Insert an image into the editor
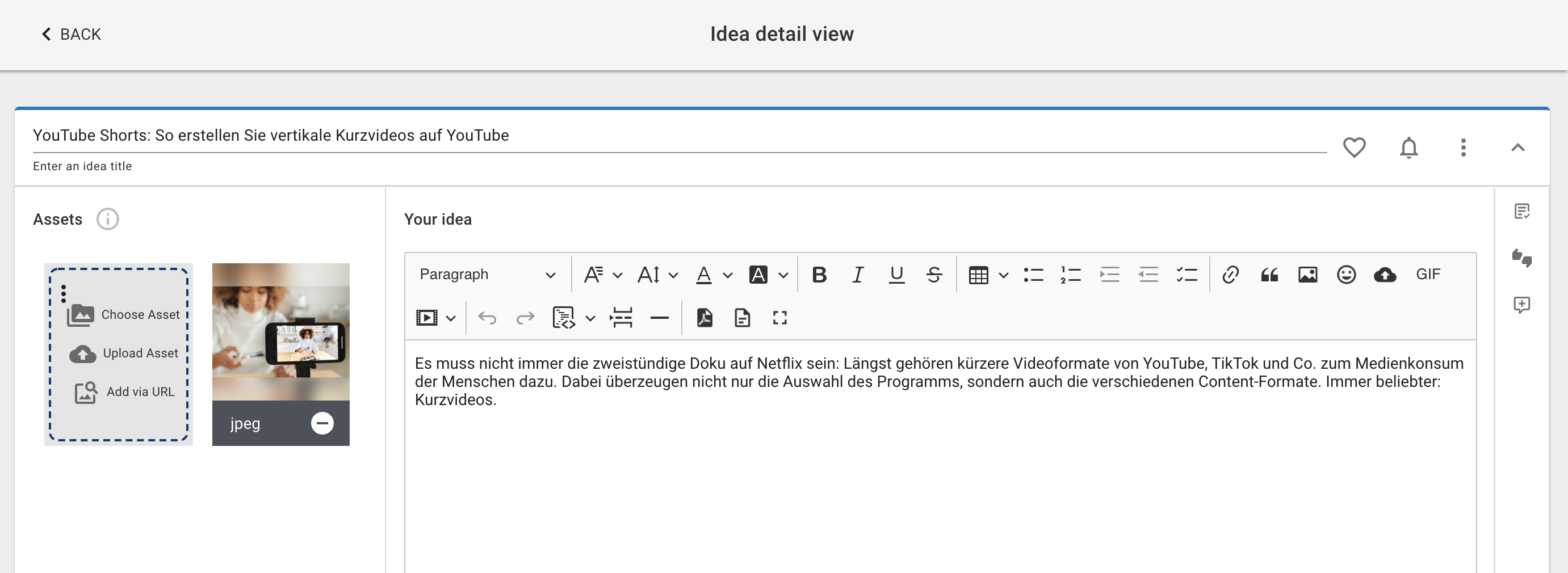The width and height of the screenshot is (1568, 573). point(1307,275)
